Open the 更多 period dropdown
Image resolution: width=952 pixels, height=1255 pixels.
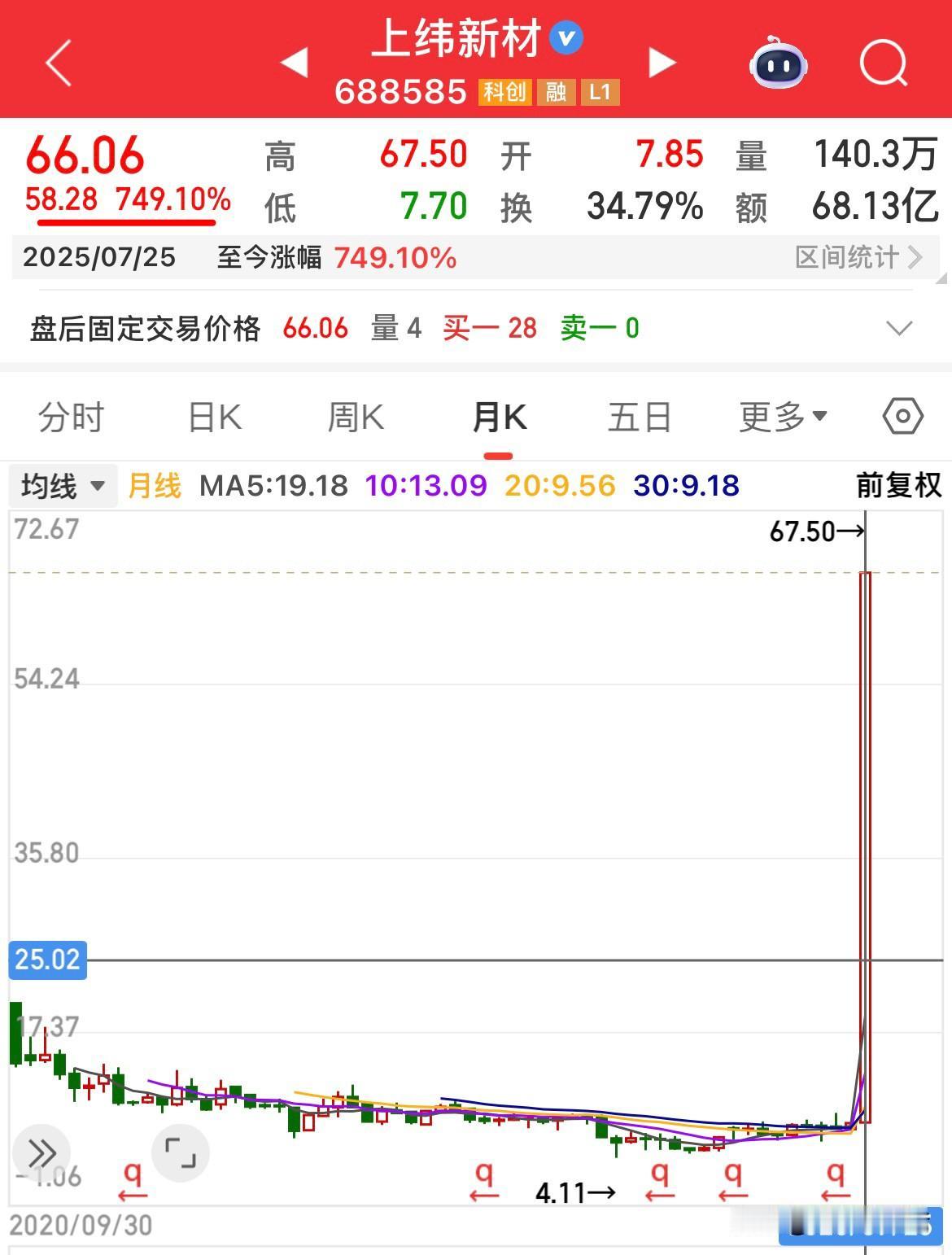click(x=783, y=417)
